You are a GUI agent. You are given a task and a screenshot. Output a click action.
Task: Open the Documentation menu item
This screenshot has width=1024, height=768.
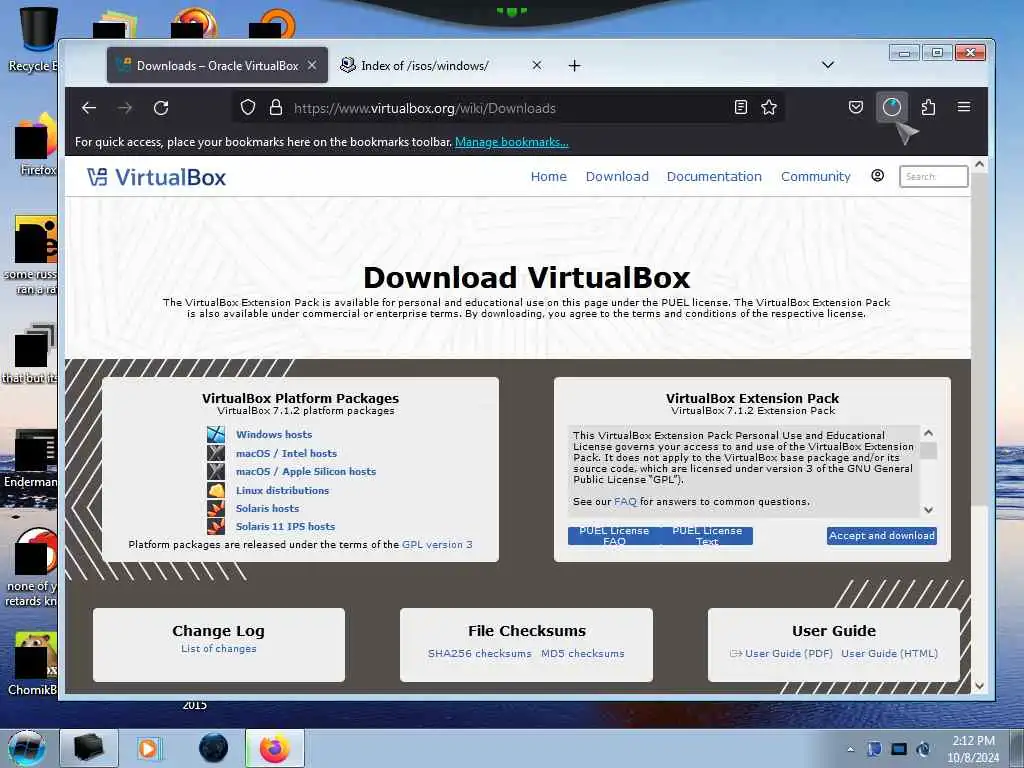(714, 176)
